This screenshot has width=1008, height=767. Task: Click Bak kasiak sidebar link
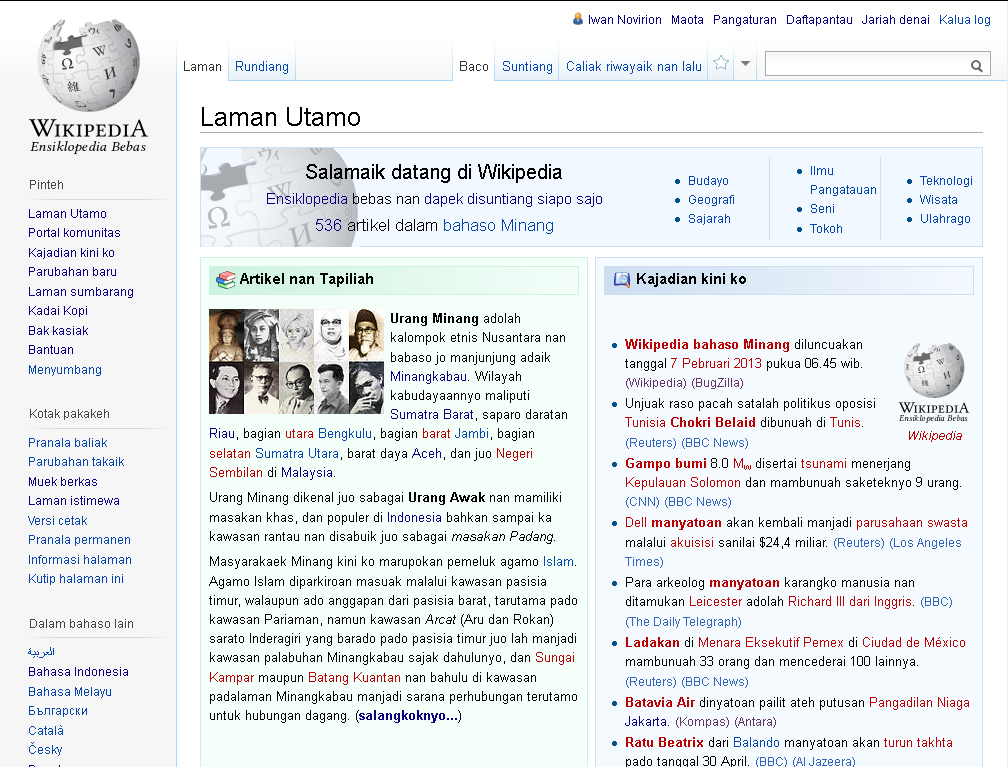(x=58, y=330)
